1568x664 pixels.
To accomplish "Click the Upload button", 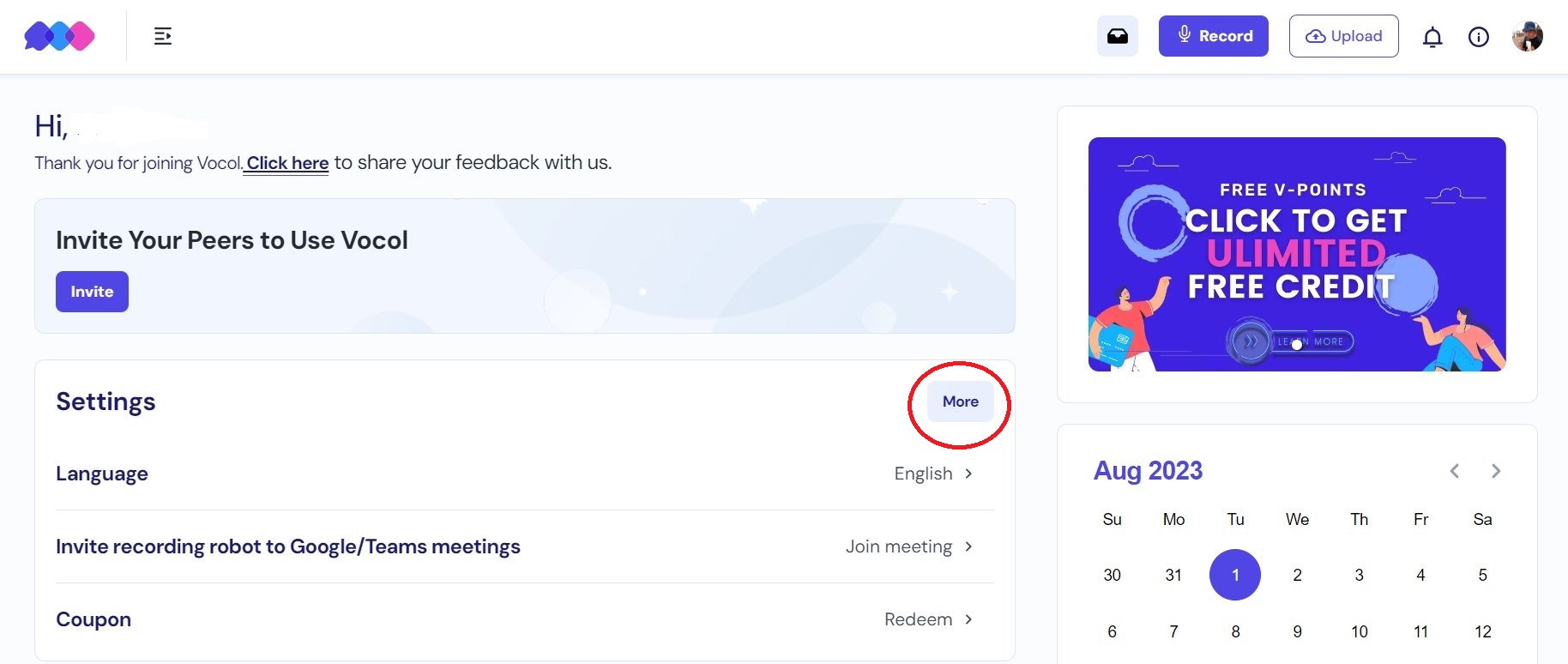I will click(1344, 36).
